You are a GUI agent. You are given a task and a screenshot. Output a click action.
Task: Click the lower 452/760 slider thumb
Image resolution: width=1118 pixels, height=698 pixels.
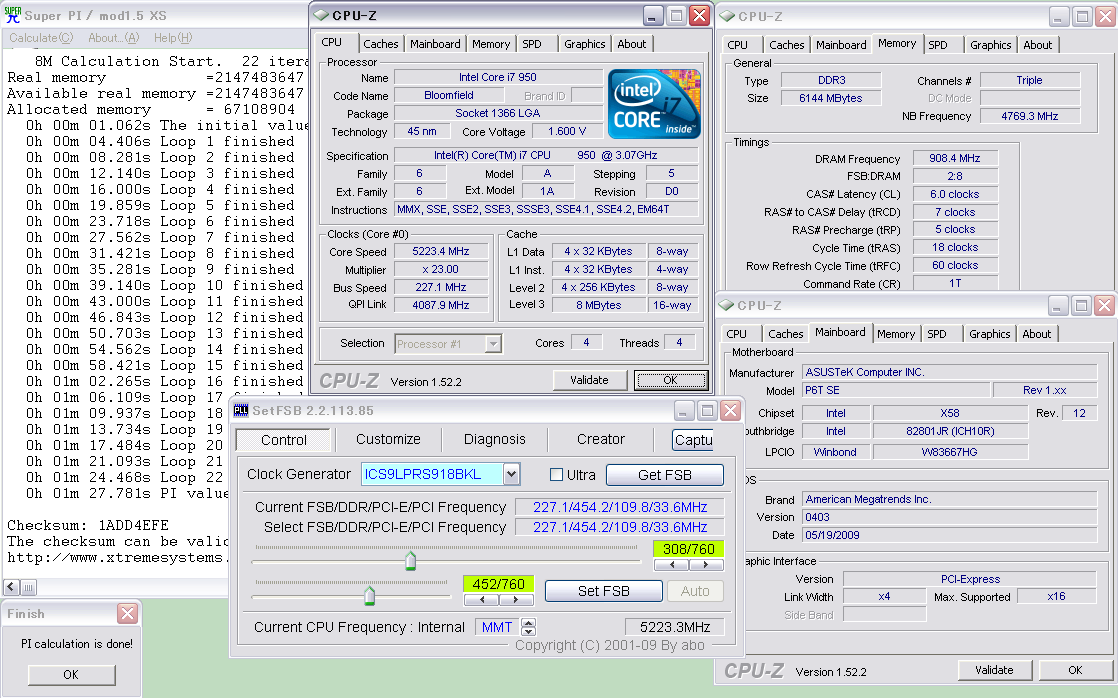369,595
